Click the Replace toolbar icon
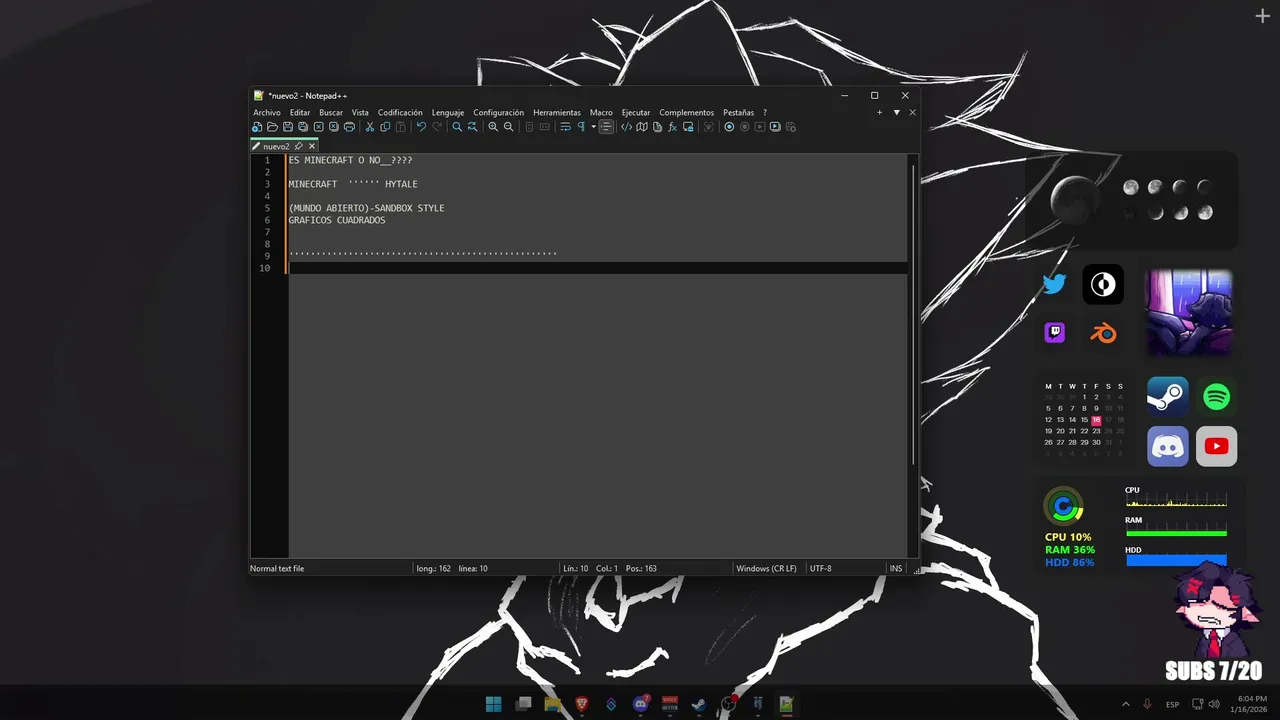The width and height of the screenshot is (1280, 720). pyautogui.click(x=473, y=127)
